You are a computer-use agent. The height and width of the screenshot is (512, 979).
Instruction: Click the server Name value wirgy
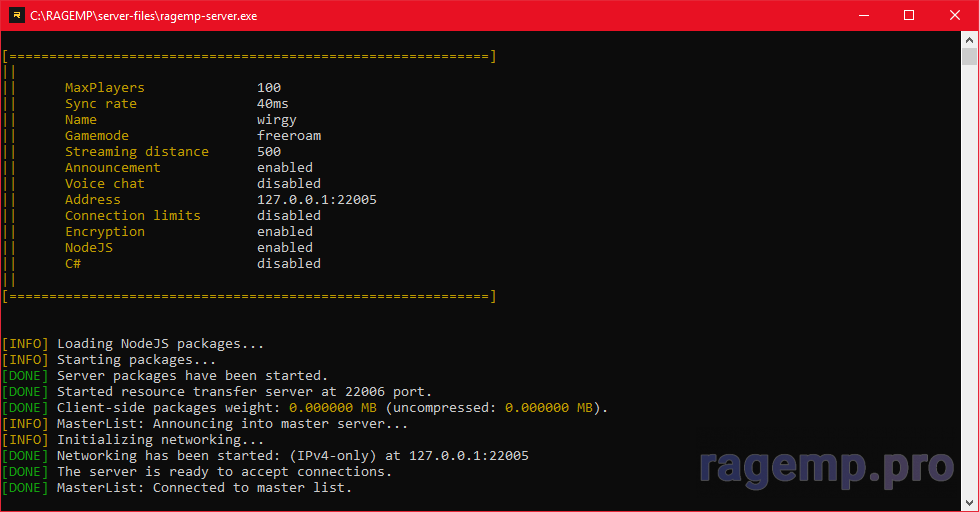[276, 120]
